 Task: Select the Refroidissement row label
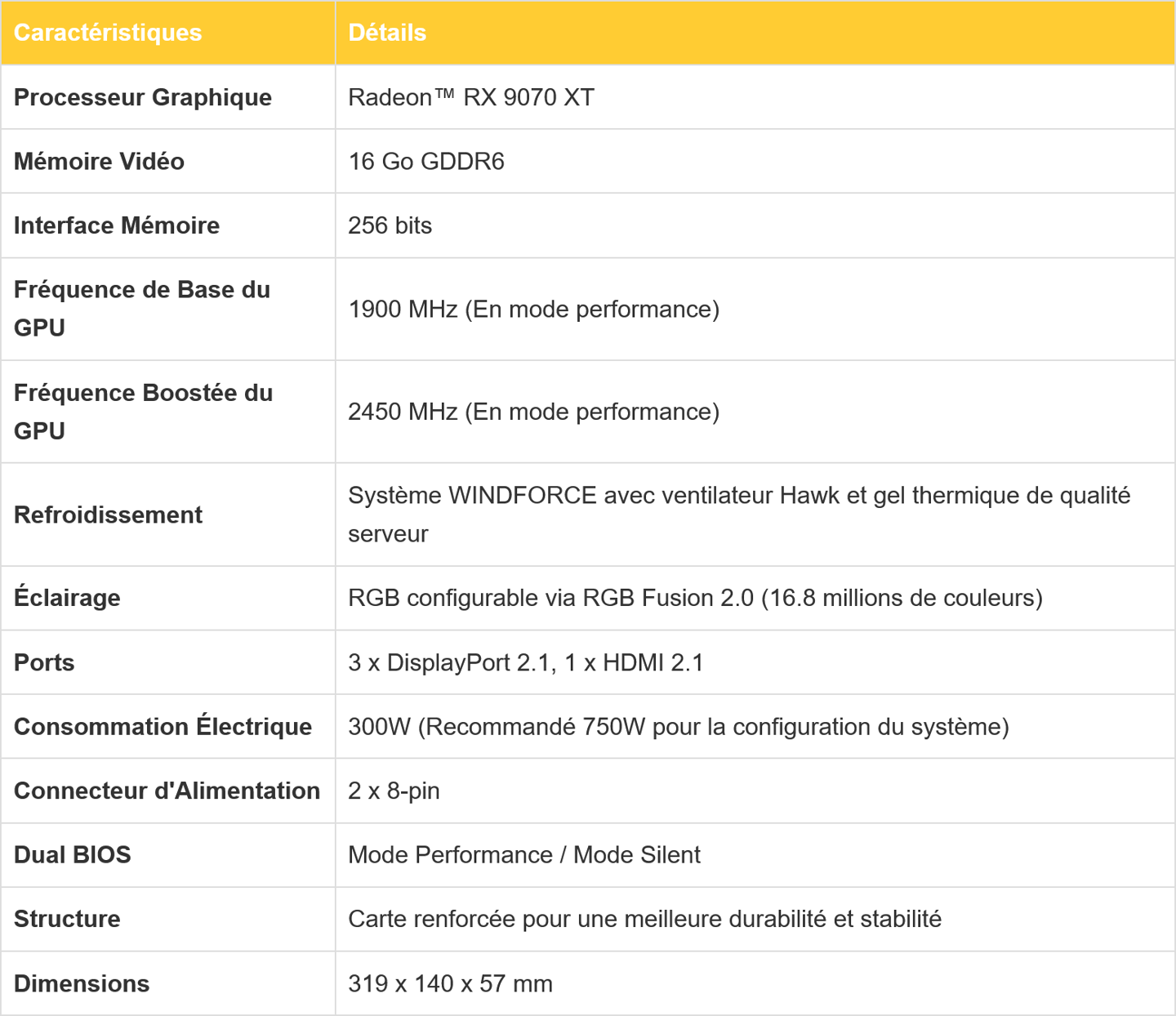click(108, 515)
